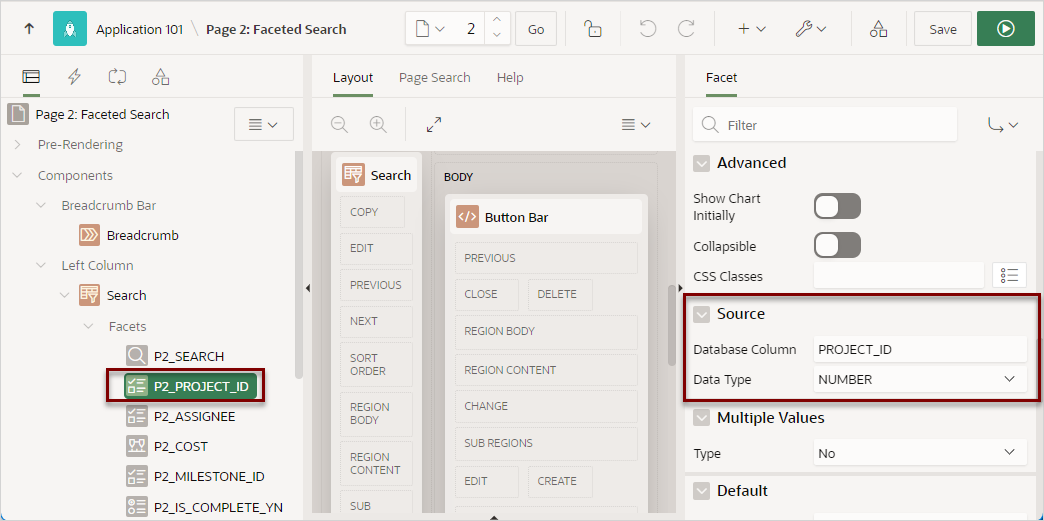Image resolution: width=1044 pixels, height=521 pixels.
Task: Open the Utilities wrench menu
Action: (810, 29)
